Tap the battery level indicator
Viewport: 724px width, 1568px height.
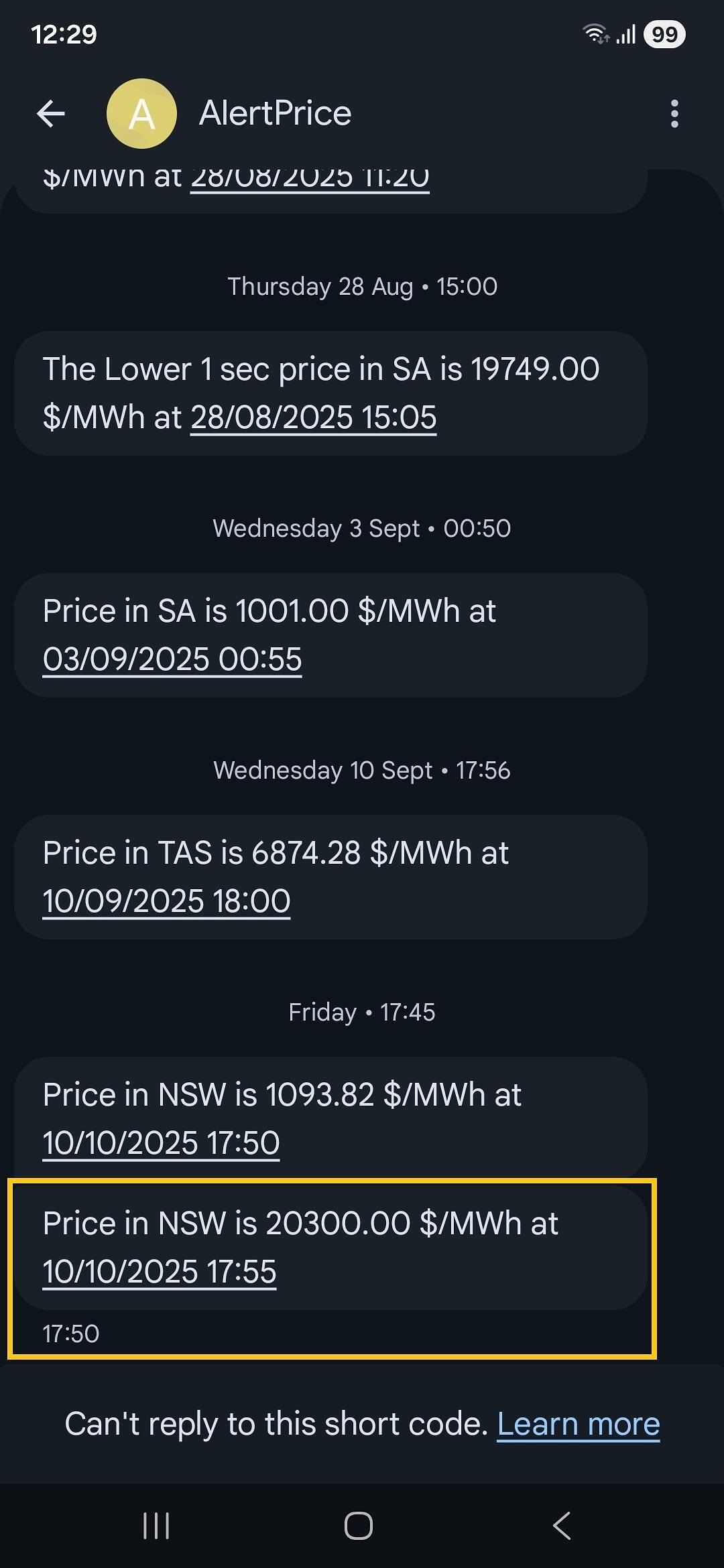(x=664, y=34)
